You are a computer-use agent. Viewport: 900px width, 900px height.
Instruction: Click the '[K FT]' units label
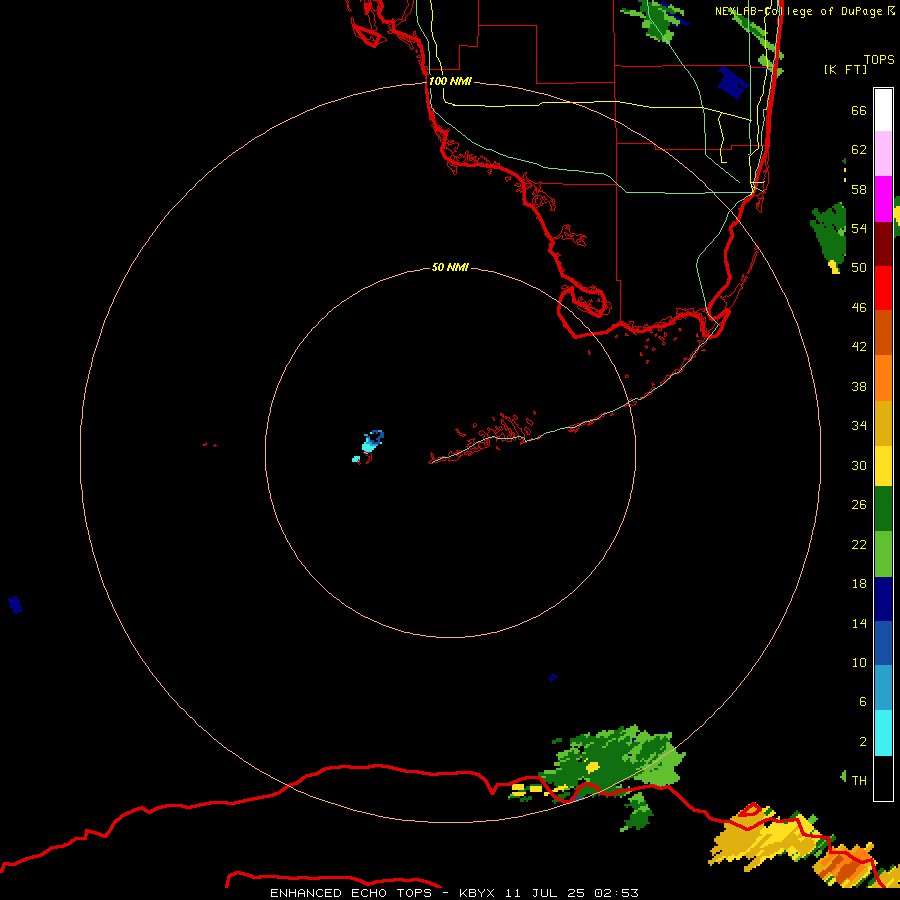845,70
